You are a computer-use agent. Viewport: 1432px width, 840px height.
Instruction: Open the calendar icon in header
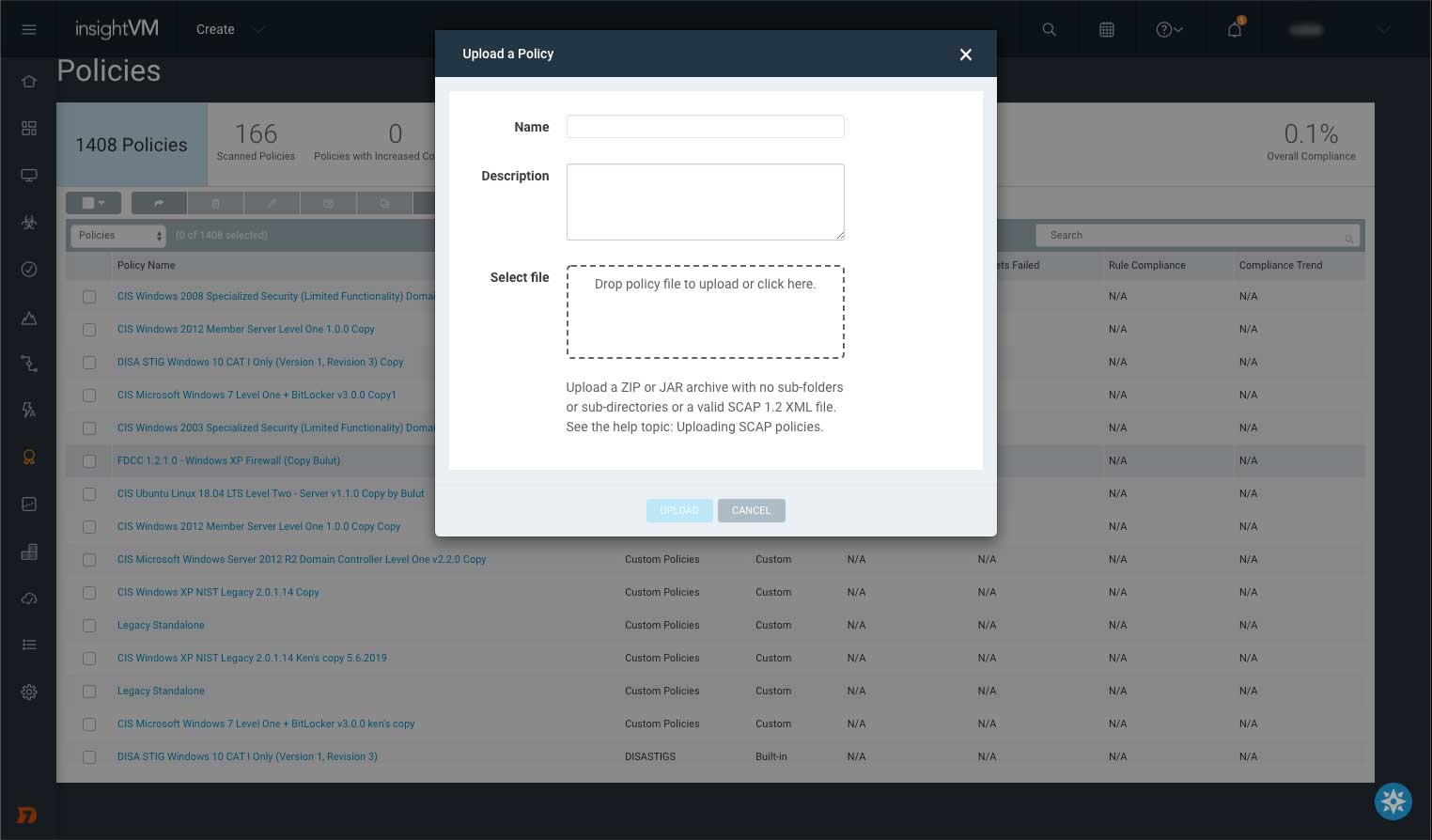1107,30
